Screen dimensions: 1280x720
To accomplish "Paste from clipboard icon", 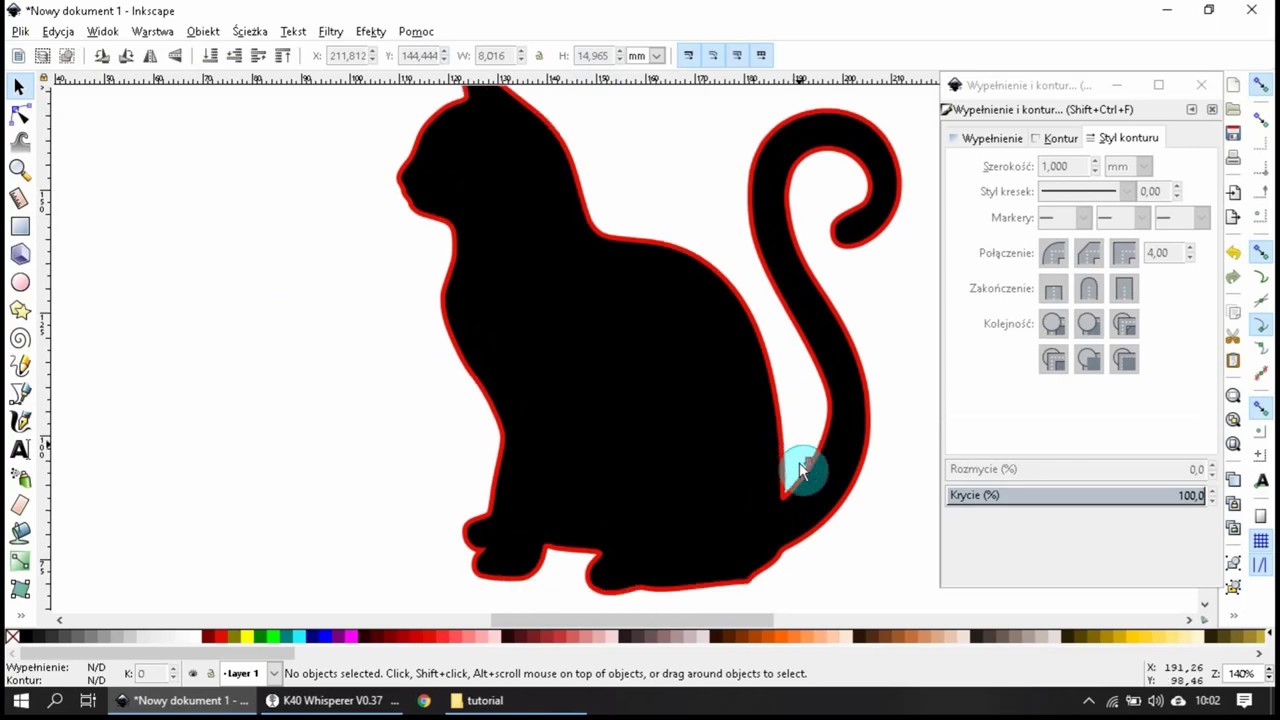I will click(1233, 360).
